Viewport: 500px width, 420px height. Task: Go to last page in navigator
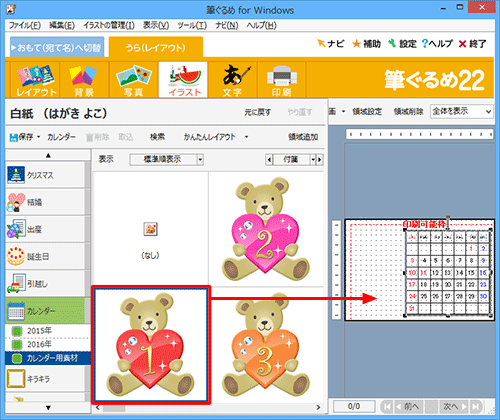476,406
